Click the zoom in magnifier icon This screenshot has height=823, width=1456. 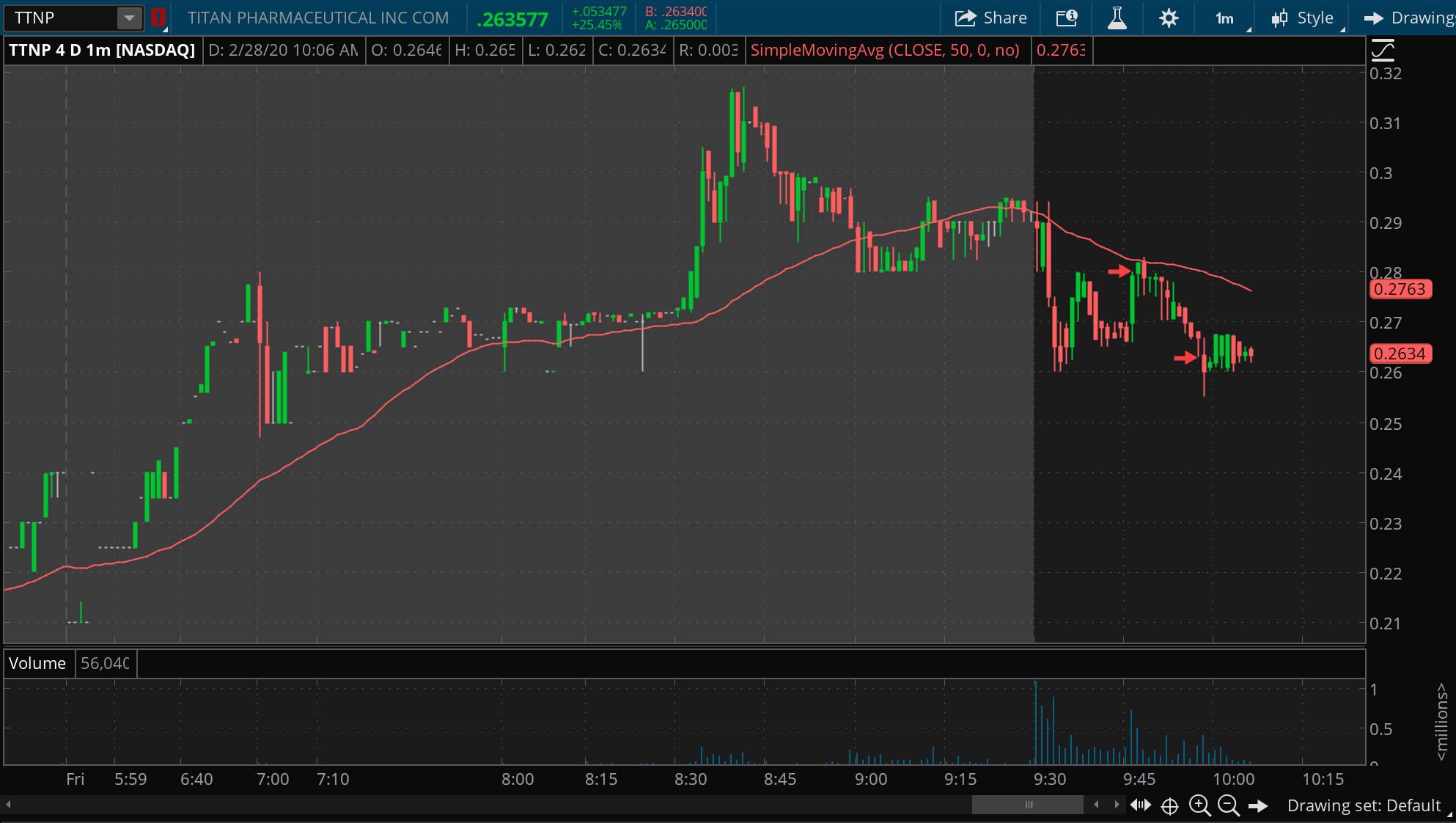tap(1199, 805)
